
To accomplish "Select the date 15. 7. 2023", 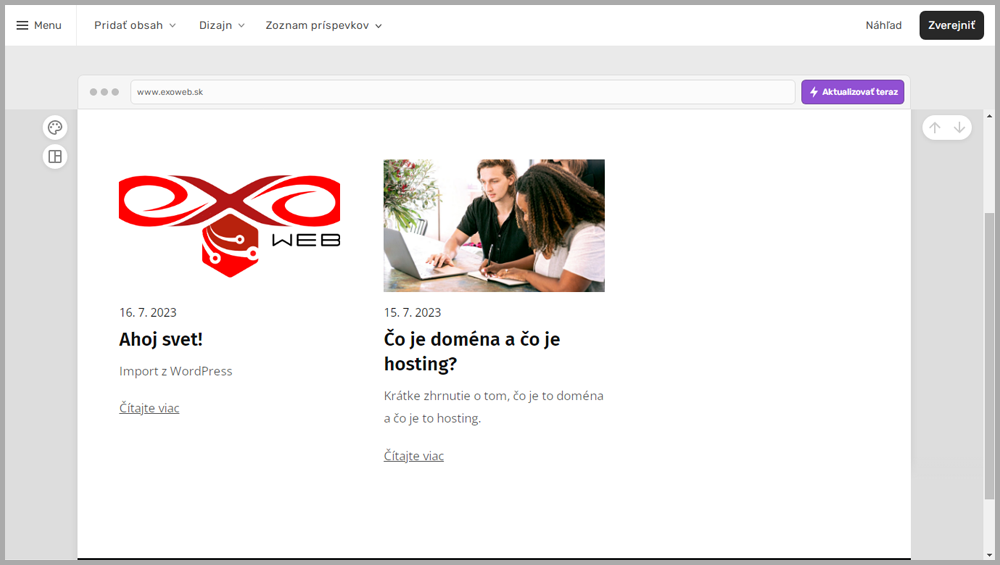I will tap(413, 312).
